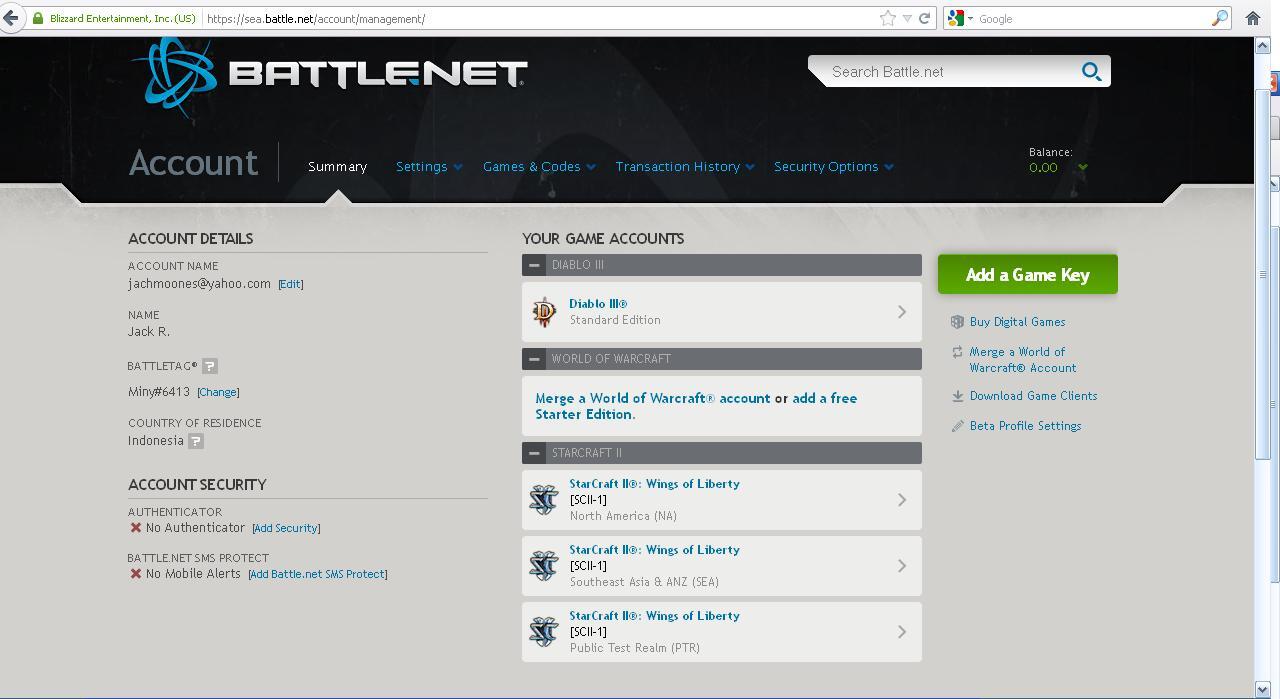The image size is (1280, 699).
Task: Bookmark the page with the star icon
Action: [887, 18]
